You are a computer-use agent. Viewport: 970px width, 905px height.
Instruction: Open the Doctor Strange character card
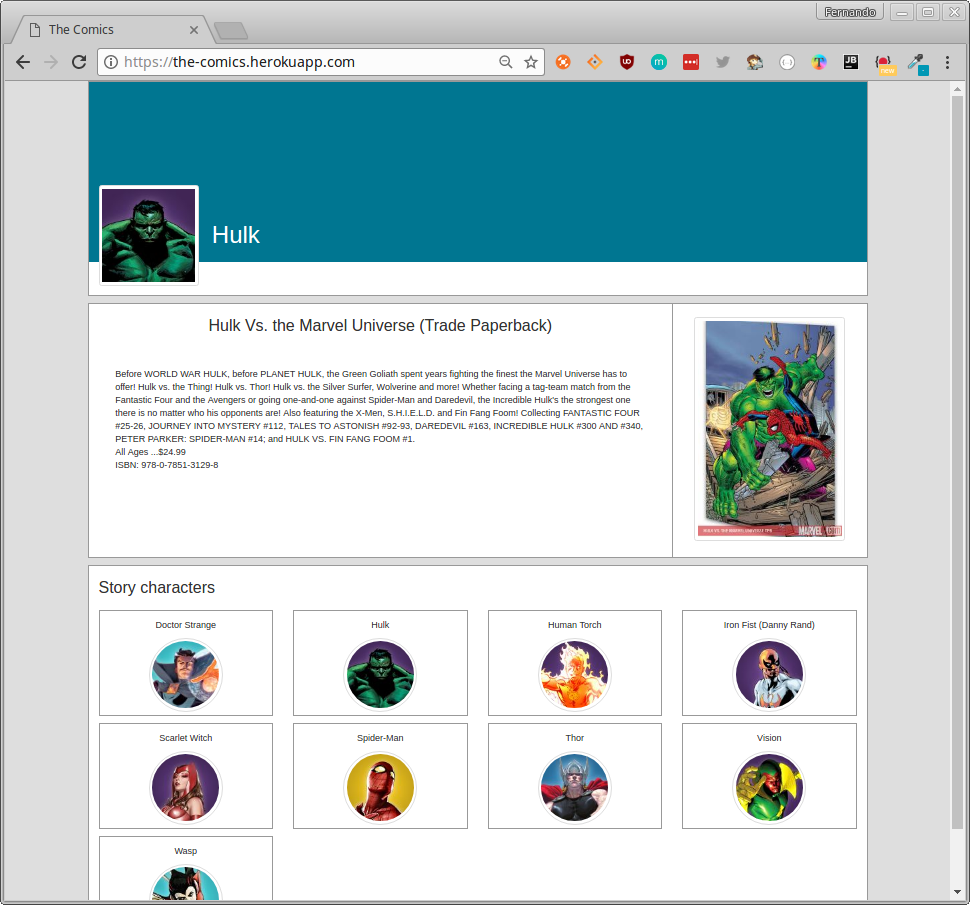click(186, 663)
